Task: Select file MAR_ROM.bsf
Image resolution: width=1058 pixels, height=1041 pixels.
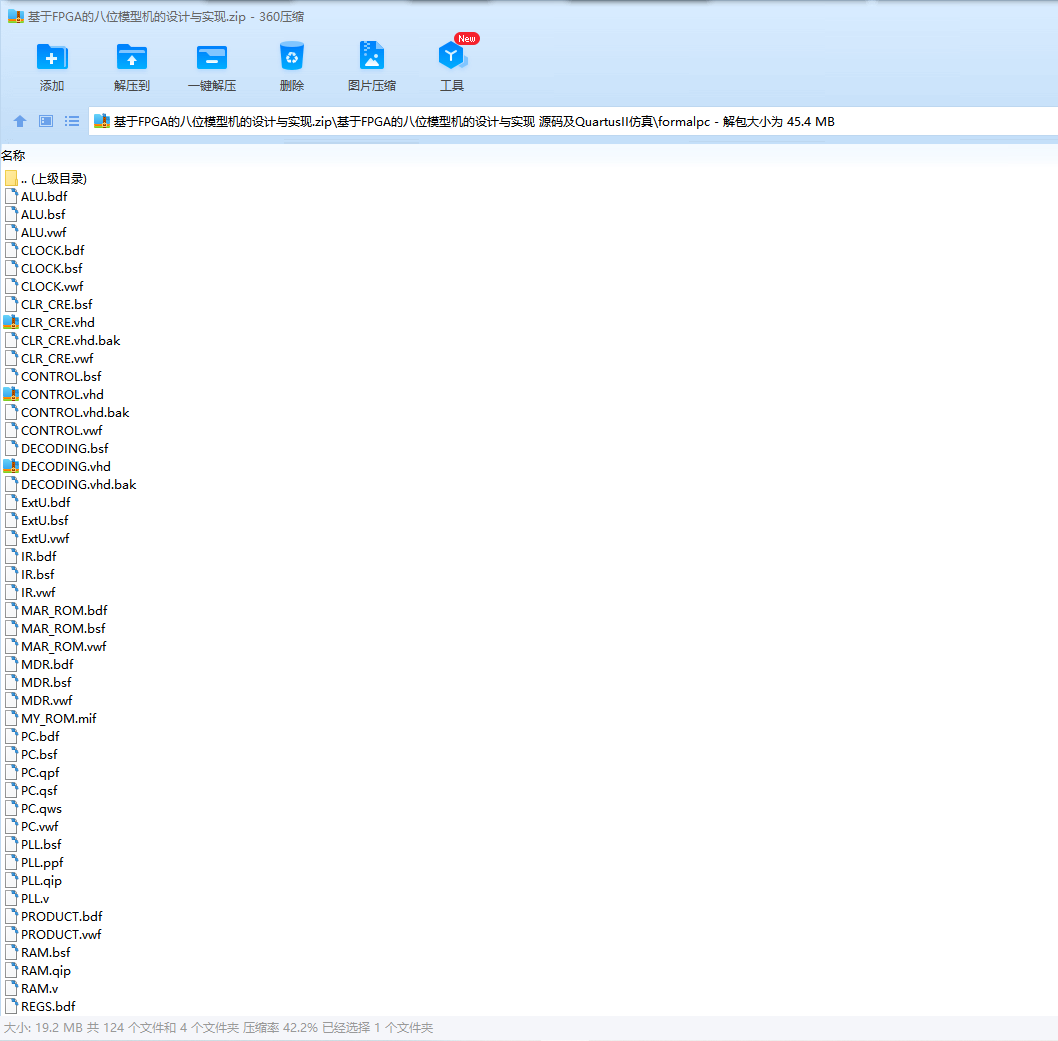Action: [x=55, y=628]
